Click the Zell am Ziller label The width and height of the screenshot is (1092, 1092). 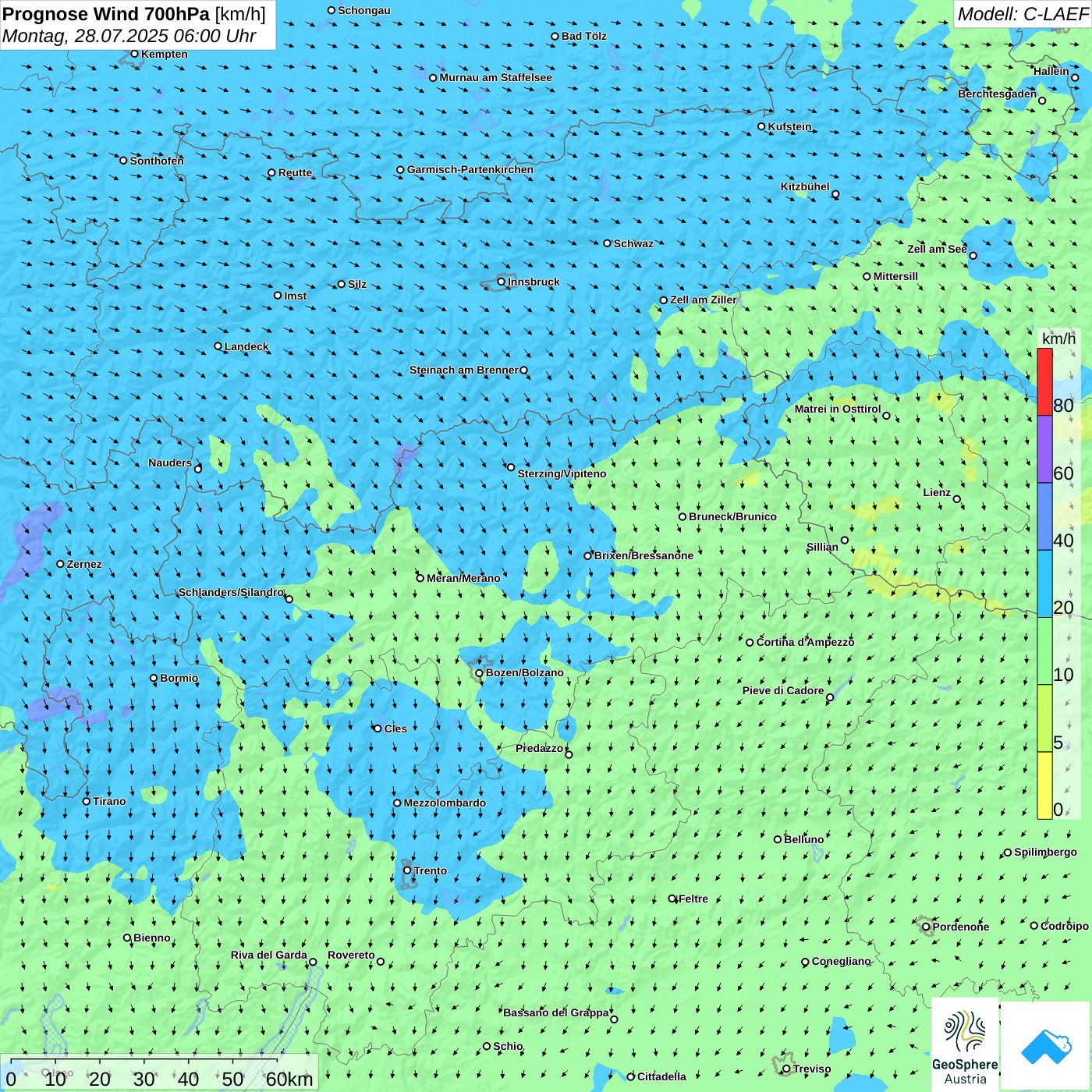pyautogui.click(x=703, y=300)
